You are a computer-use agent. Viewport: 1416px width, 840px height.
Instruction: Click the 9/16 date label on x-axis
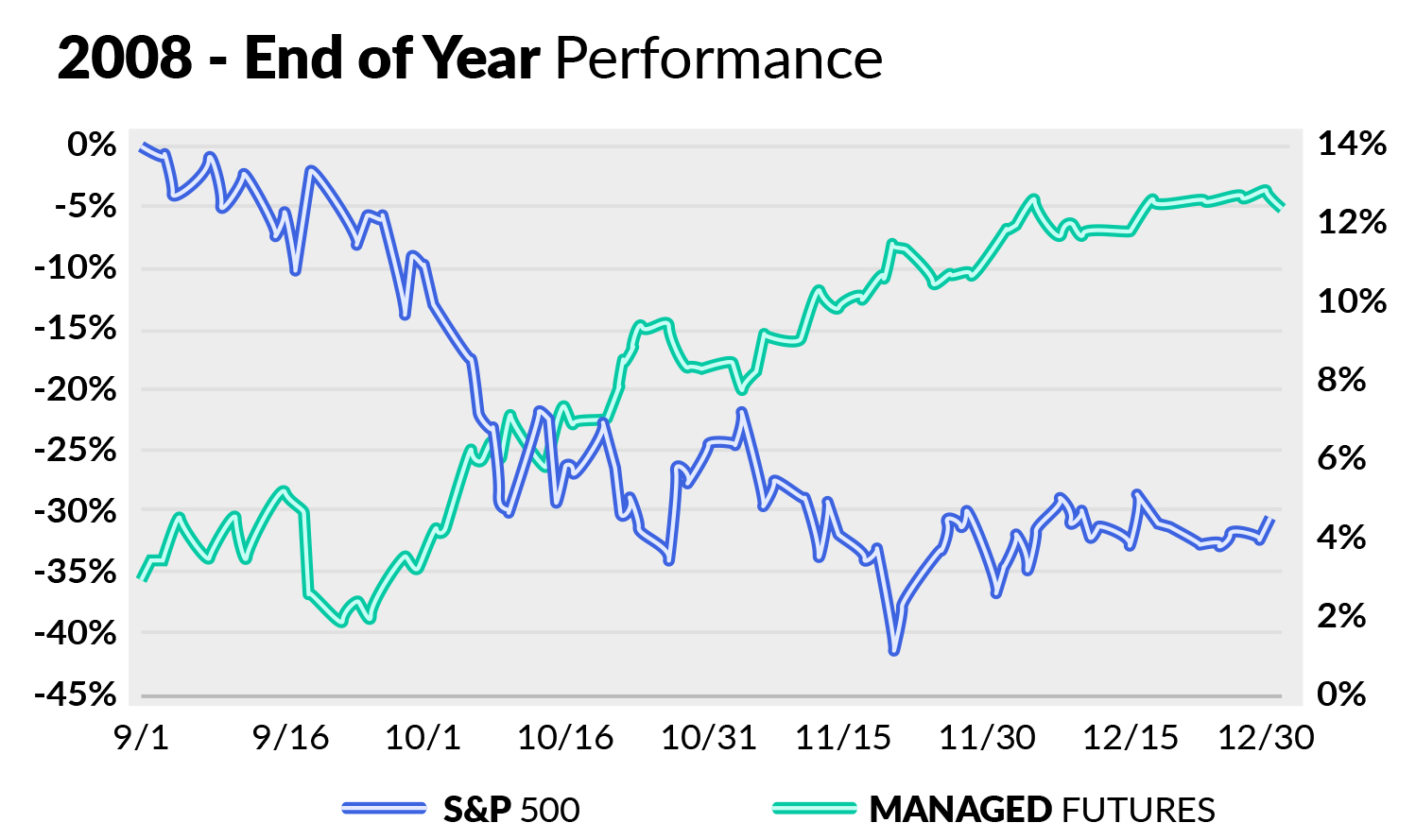[x=291, y=737]
